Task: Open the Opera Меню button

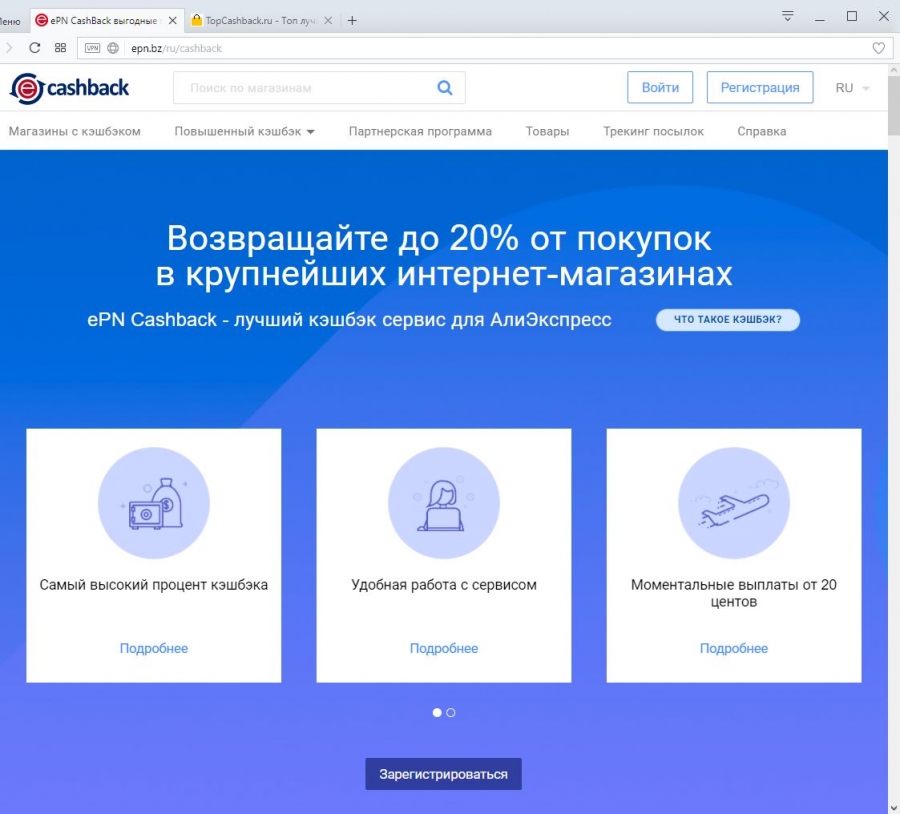Action: click(10, 21)
